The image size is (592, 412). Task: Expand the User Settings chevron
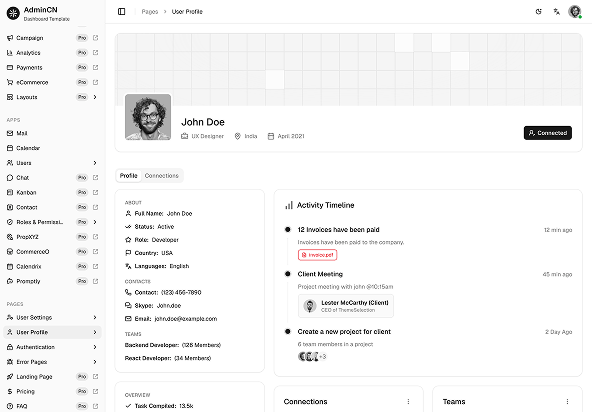pos(95,318)
